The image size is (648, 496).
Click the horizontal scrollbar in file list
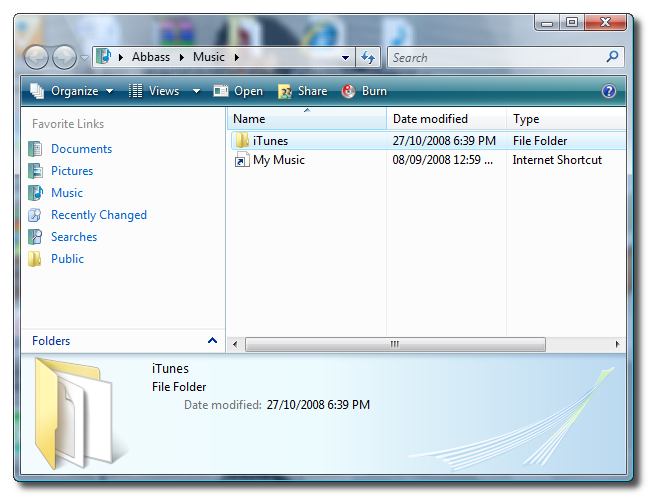tap(395, 344)
